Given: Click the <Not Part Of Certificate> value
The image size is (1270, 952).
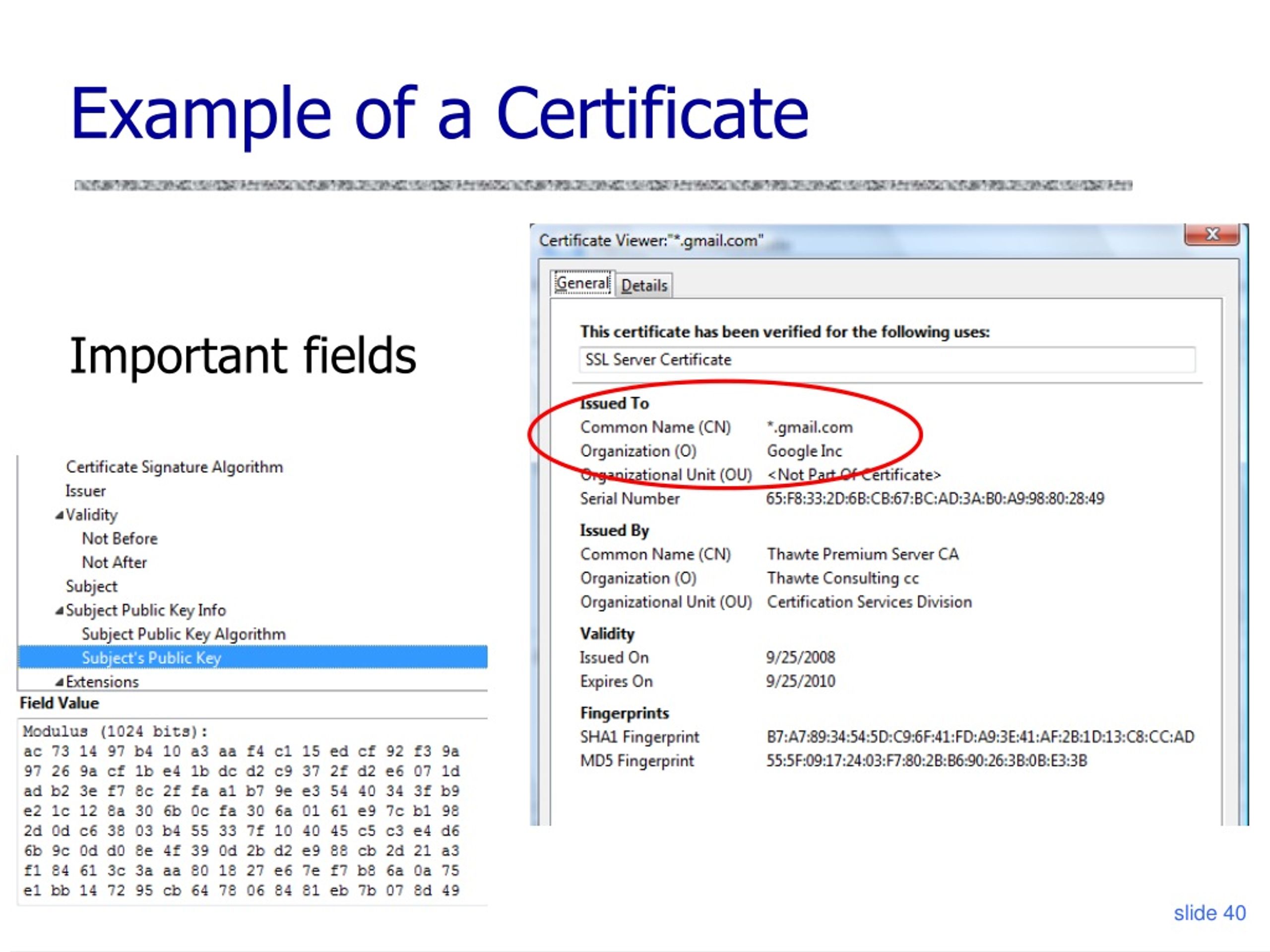Looking at the screenshot, I should click(x=854, y=475).
